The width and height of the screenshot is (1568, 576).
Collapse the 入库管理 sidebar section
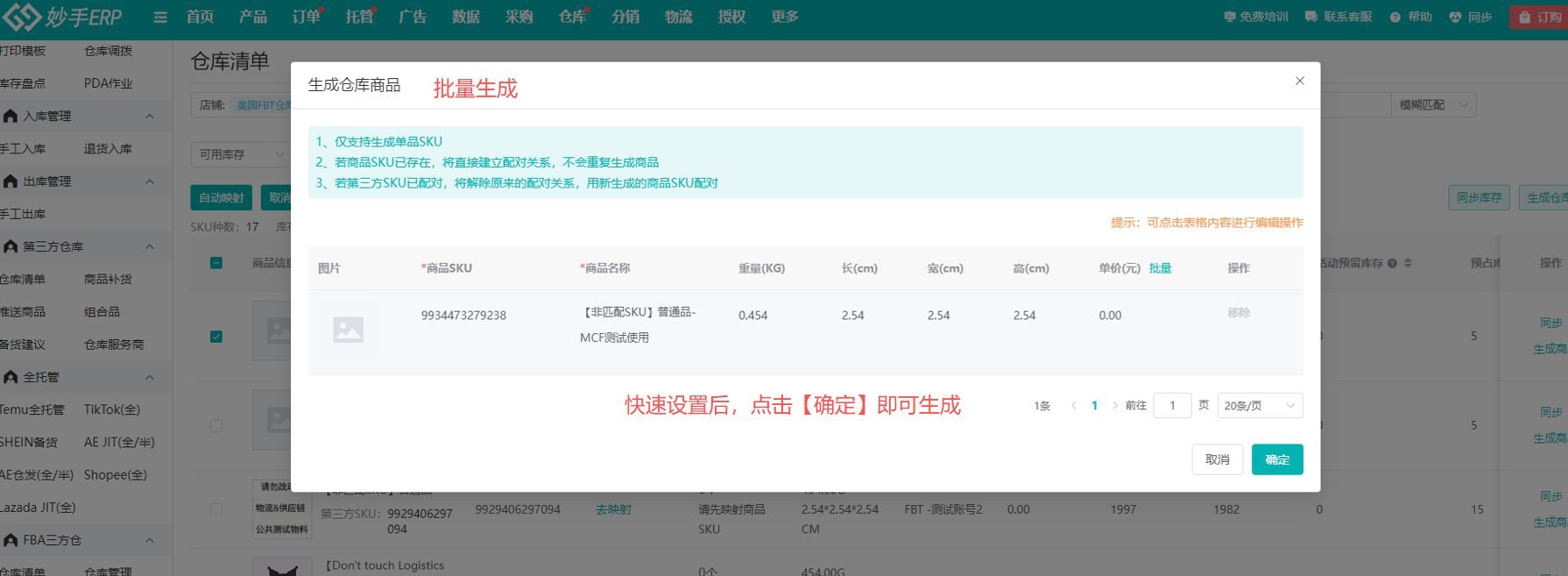click(150, 116)
